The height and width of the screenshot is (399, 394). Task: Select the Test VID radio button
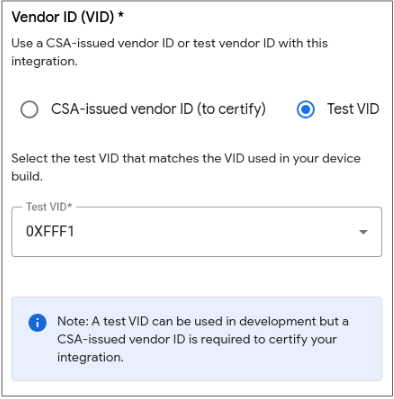click(305, 109)
